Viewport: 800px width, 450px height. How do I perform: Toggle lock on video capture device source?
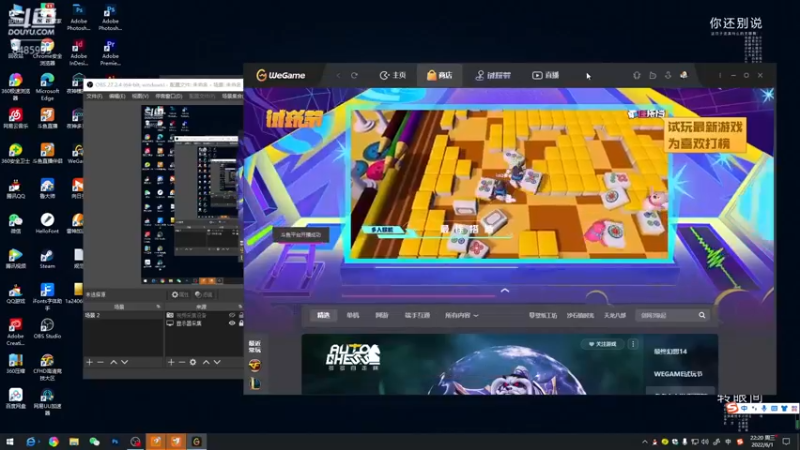click(241, 315)
